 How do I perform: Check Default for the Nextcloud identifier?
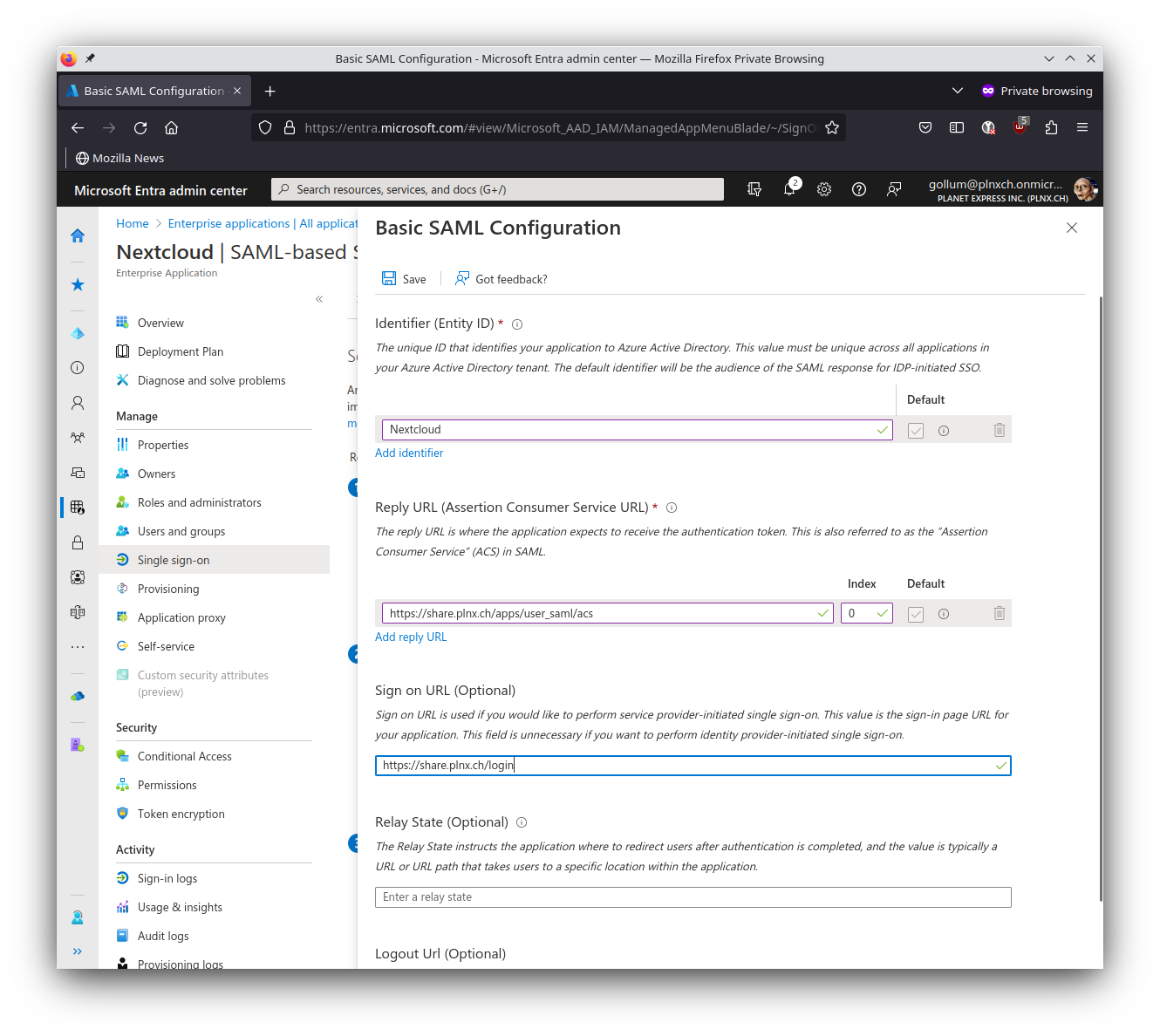tap(915, 430)
